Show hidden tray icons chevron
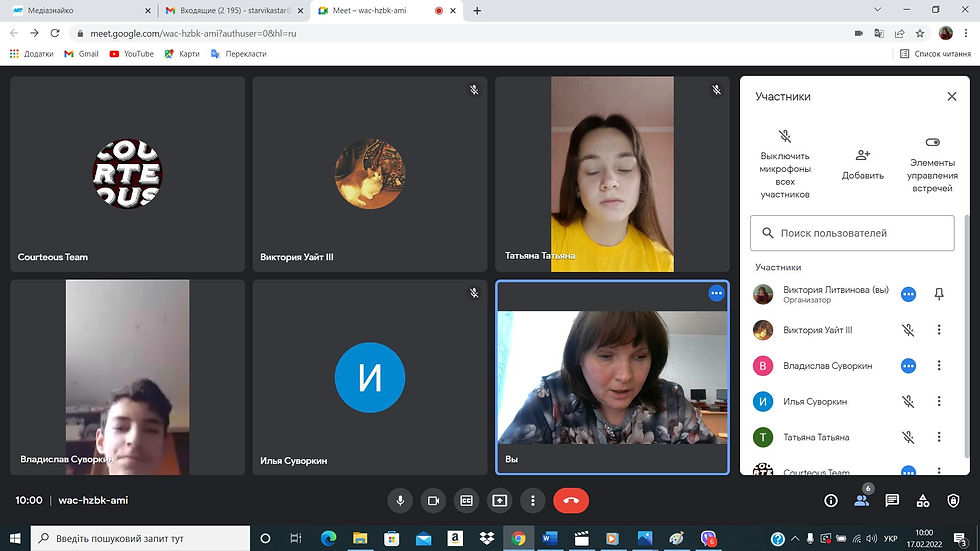Image resolution: width=980 pixels, height=551 pixels. (795, 538)
